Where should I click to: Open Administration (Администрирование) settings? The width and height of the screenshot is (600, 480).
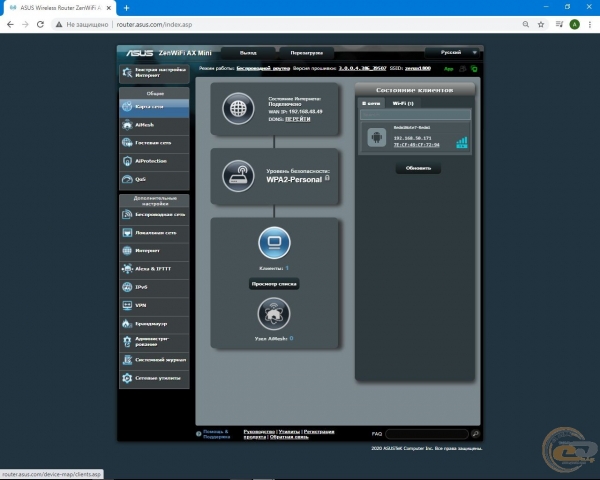tap(154, 342)
